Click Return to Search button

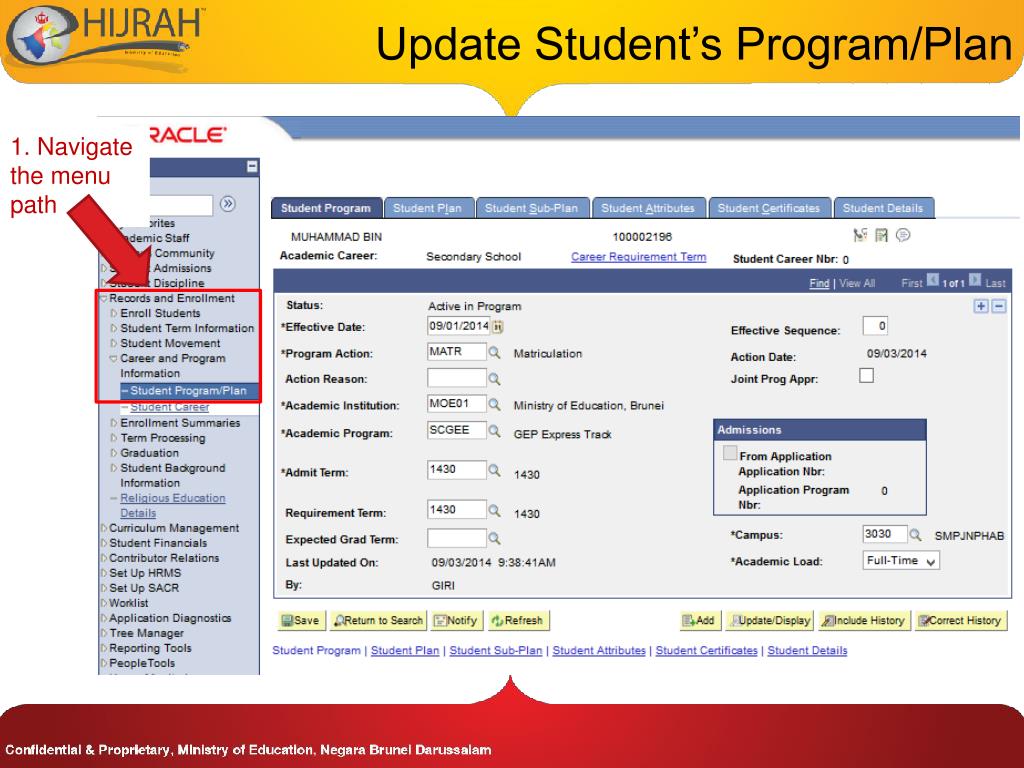pos(379,620)
